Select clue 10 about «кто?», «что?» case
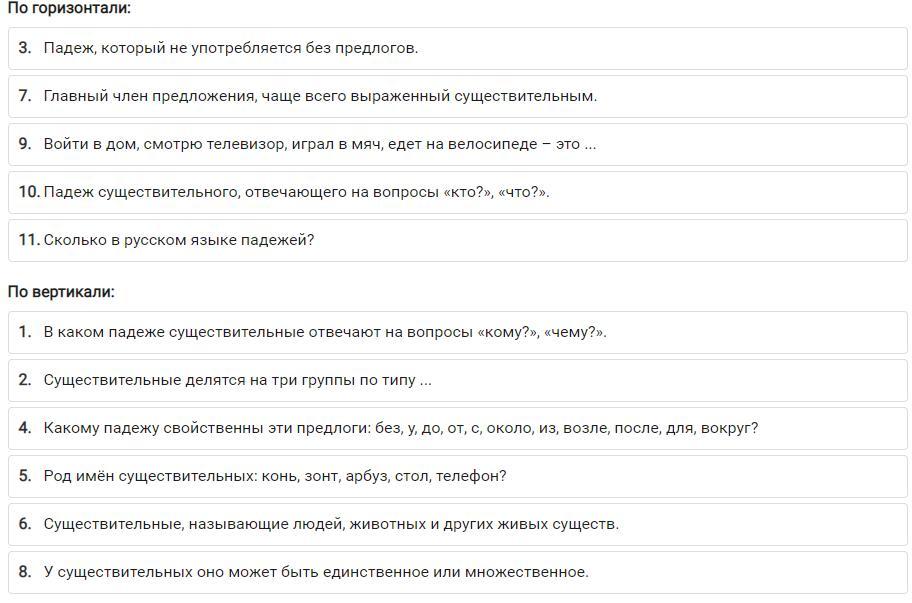912x603 pixels. [x=457, y=192]
